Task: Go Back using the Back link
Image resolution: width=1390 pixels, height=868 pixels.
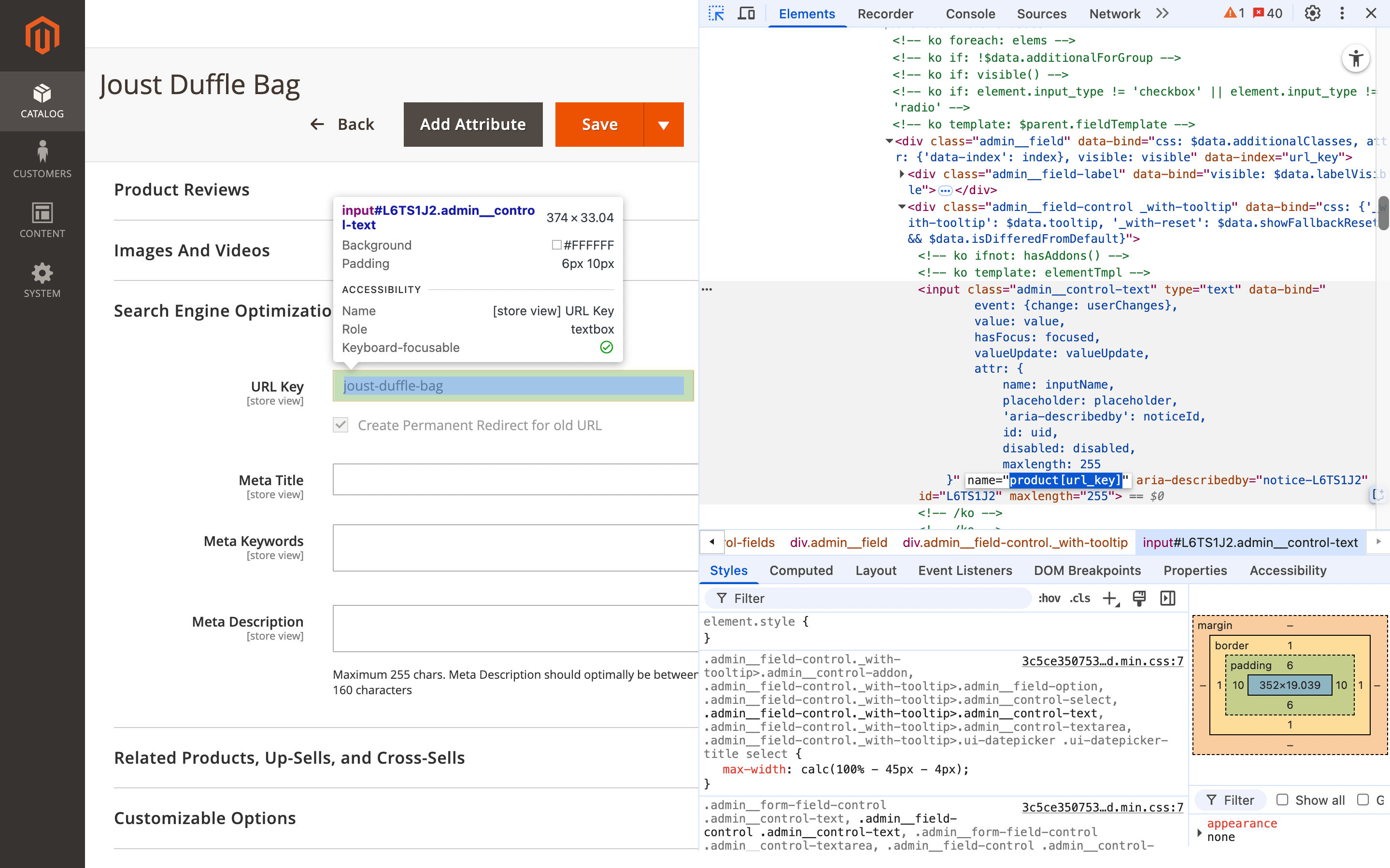Action: (x=342, y=125)
